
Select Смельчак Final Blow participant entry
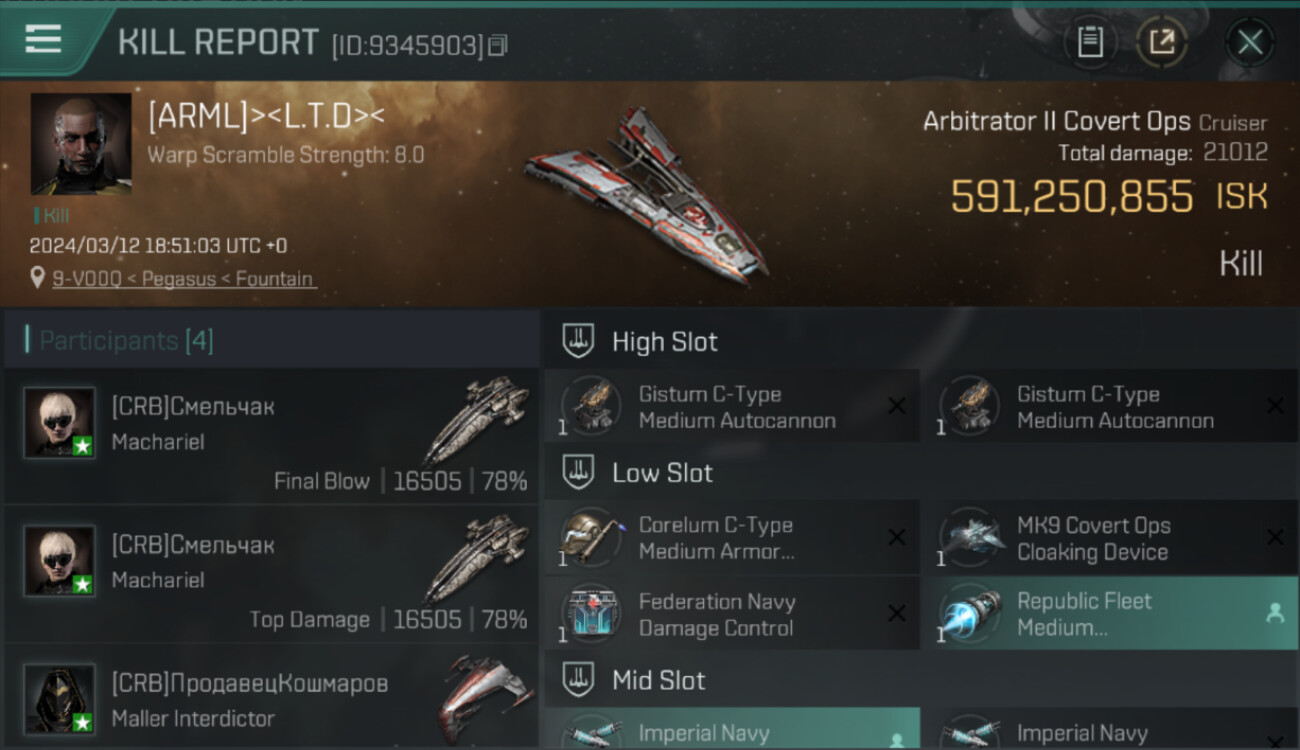click(271, 436)
